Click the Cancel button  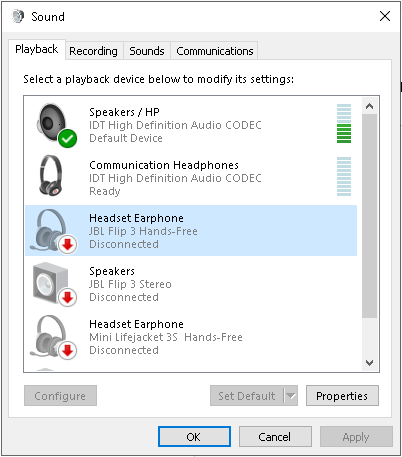click(x=275, y=437)
